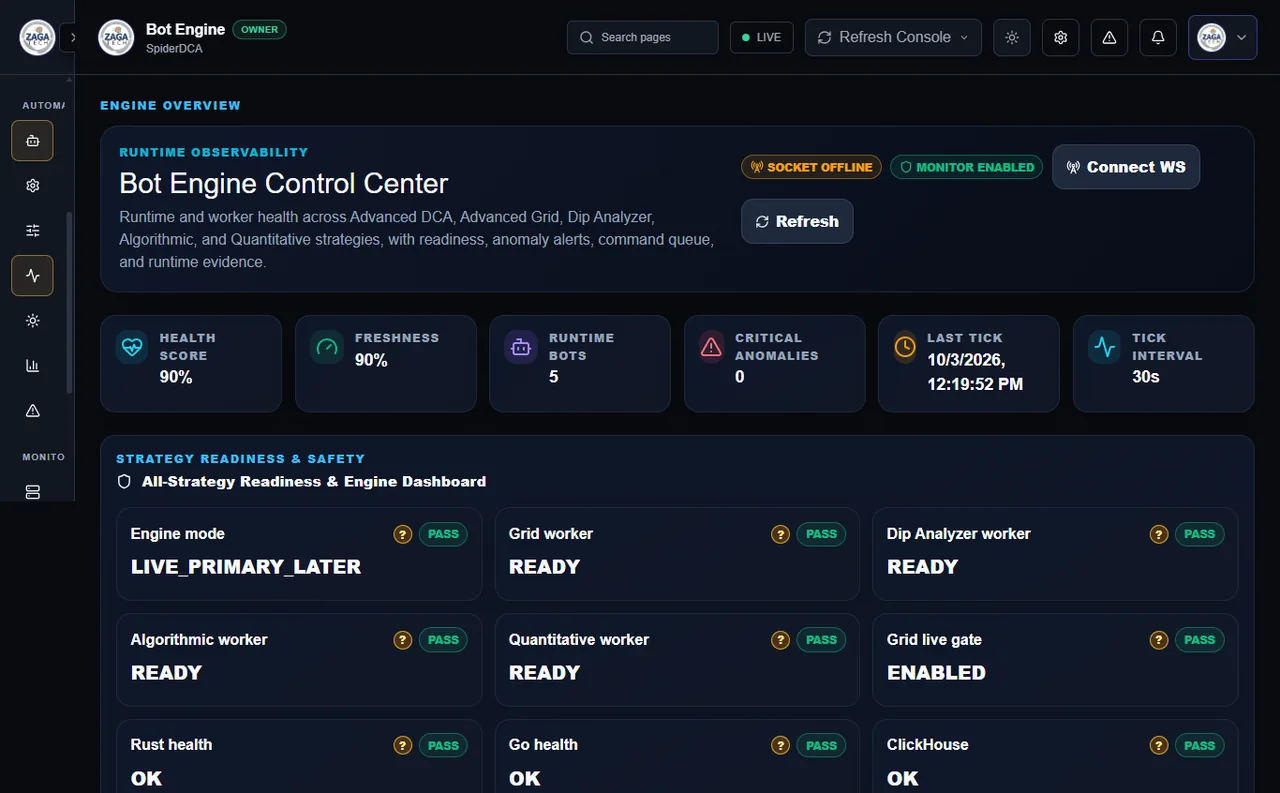Click the gauge icon on Freshness card

327,347
